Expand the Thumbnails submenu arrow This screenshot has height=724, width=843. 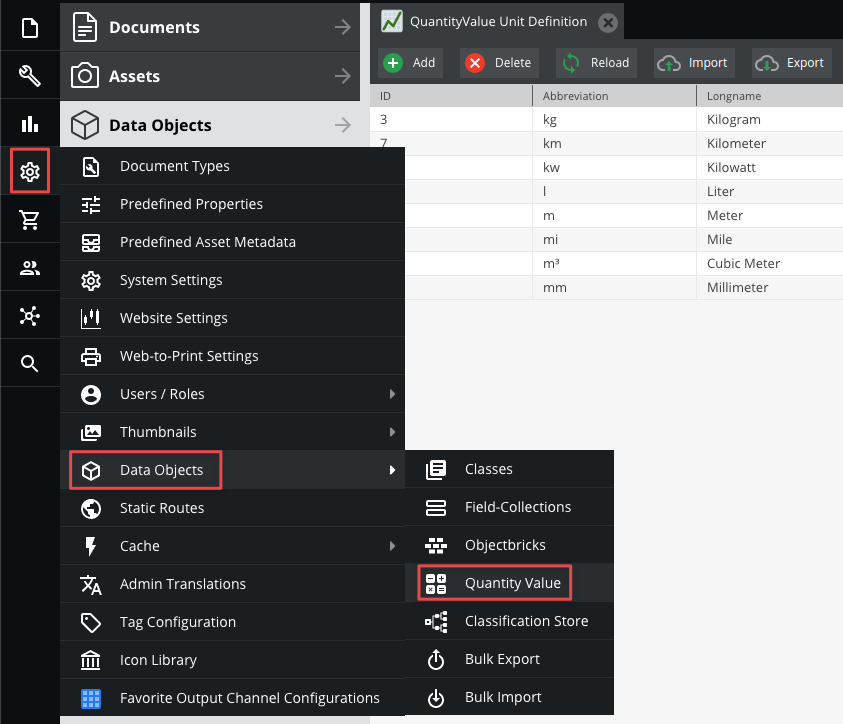[x=392, y=432]
